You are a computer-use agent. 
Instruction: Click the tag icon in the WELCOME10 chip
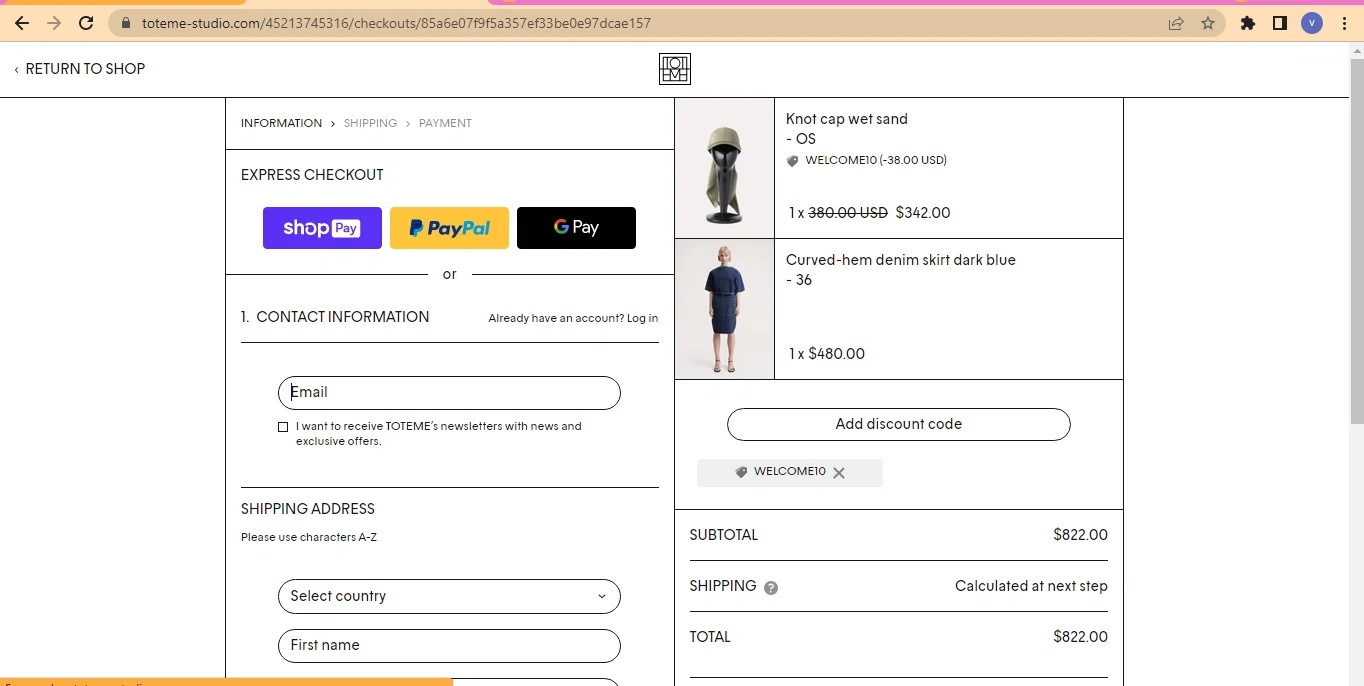(741, 472)
